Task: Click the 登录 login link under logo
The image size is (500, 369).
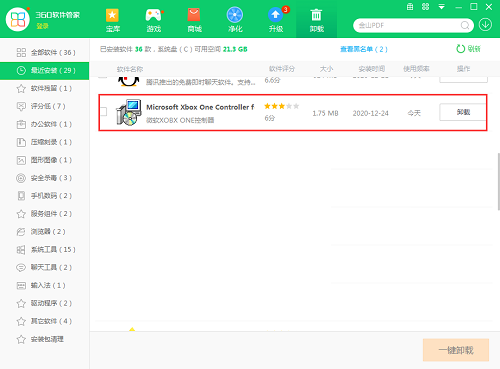Action: tap(42, 26)
